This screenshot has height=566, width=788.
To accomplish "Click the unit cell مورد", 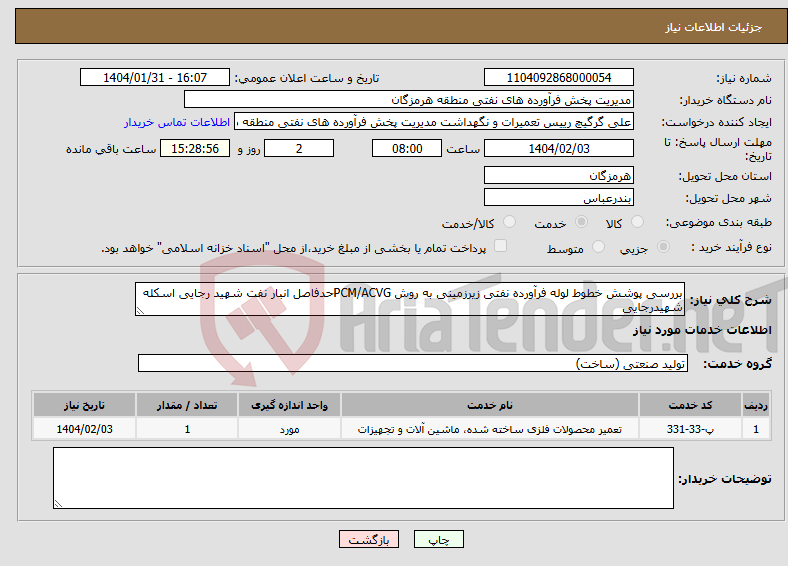I will (289, 429).
